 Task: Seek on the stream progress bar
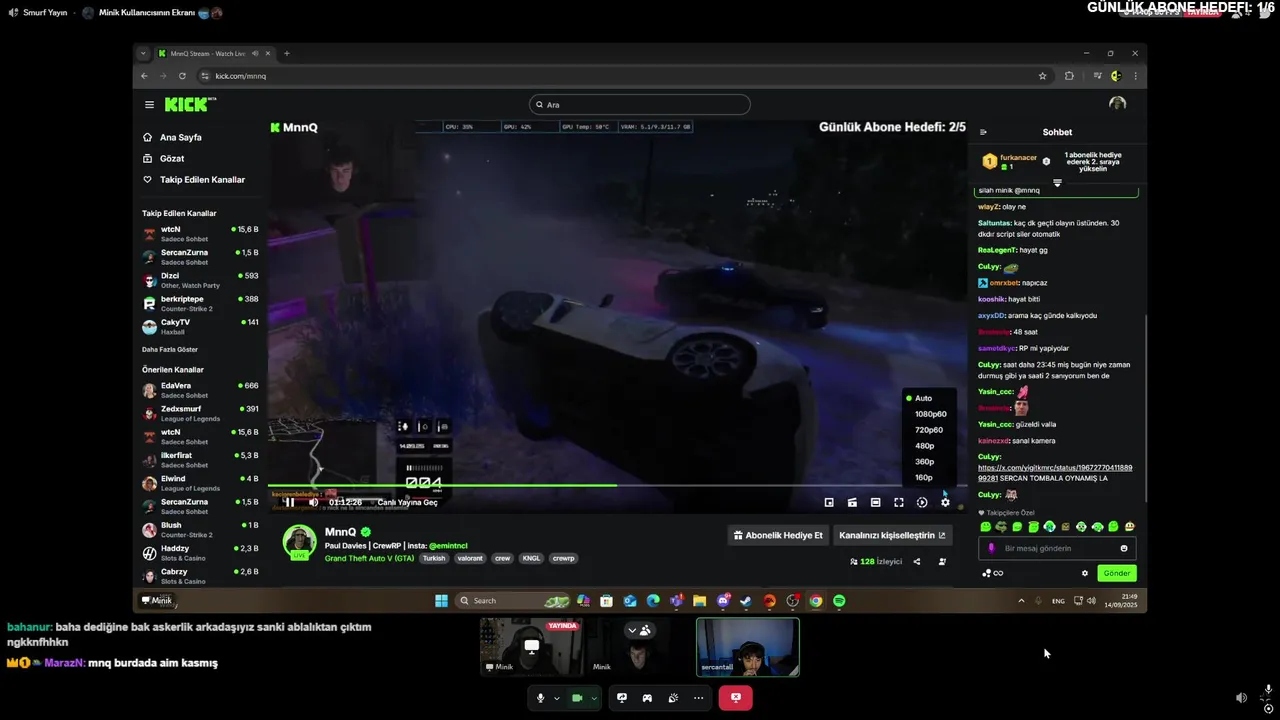pyautogui.click(x=616, y=486)
